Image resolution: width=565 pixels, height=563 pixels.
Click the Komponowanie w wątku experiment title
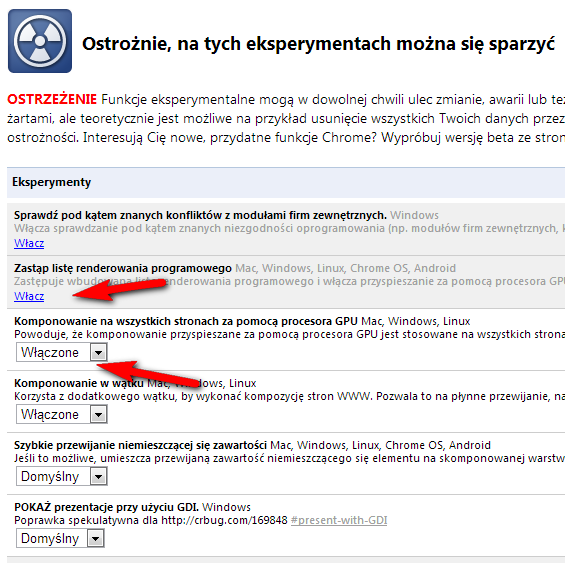[79, 383]
